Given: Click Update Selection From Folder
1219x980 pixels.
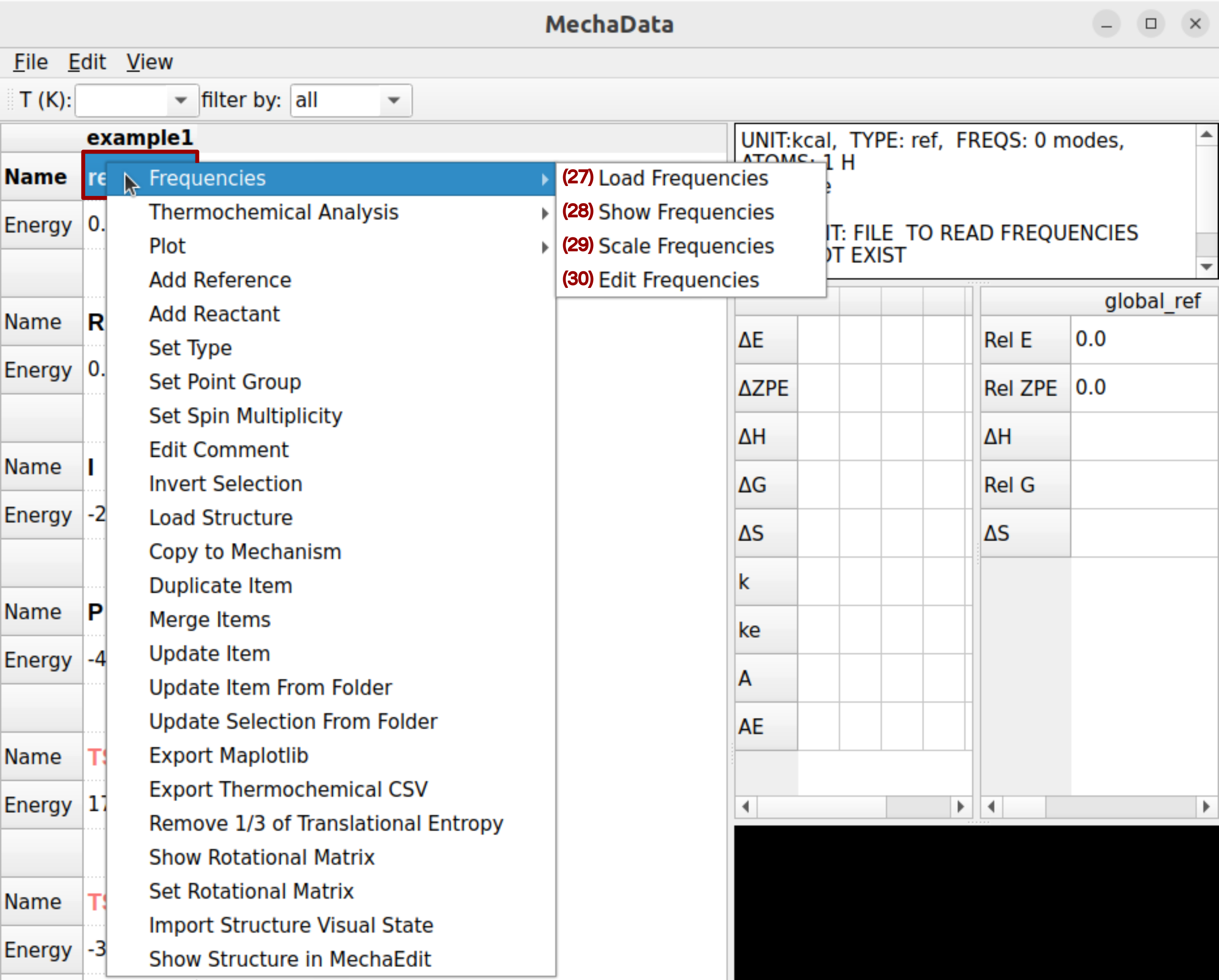Looking at the screenshot, I should (331, 721).
